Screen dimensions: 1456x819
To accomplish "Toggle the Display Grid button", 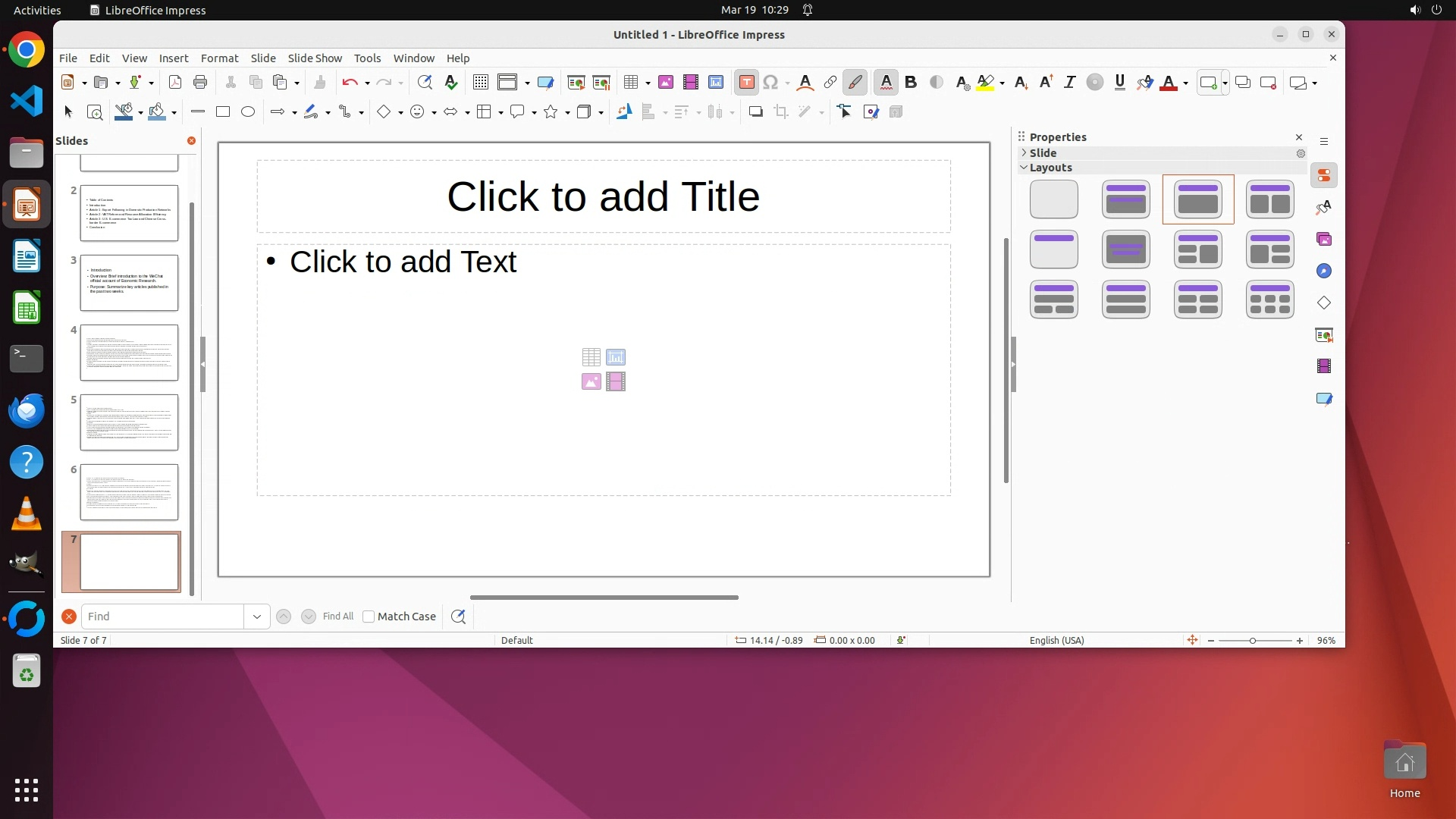I will point(480,83).
